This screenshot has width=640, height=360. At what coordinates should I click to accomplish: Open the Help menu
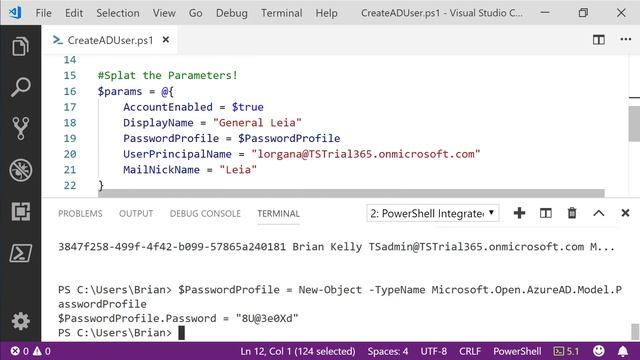coord(327,13)
